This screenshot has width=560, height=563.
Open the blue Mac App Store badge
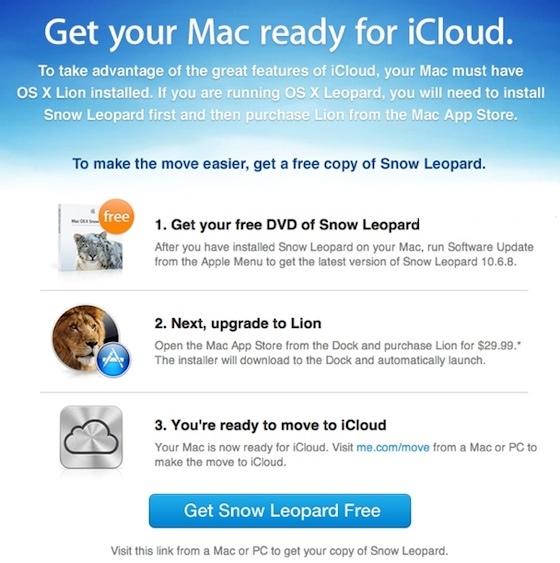point(113,360)
